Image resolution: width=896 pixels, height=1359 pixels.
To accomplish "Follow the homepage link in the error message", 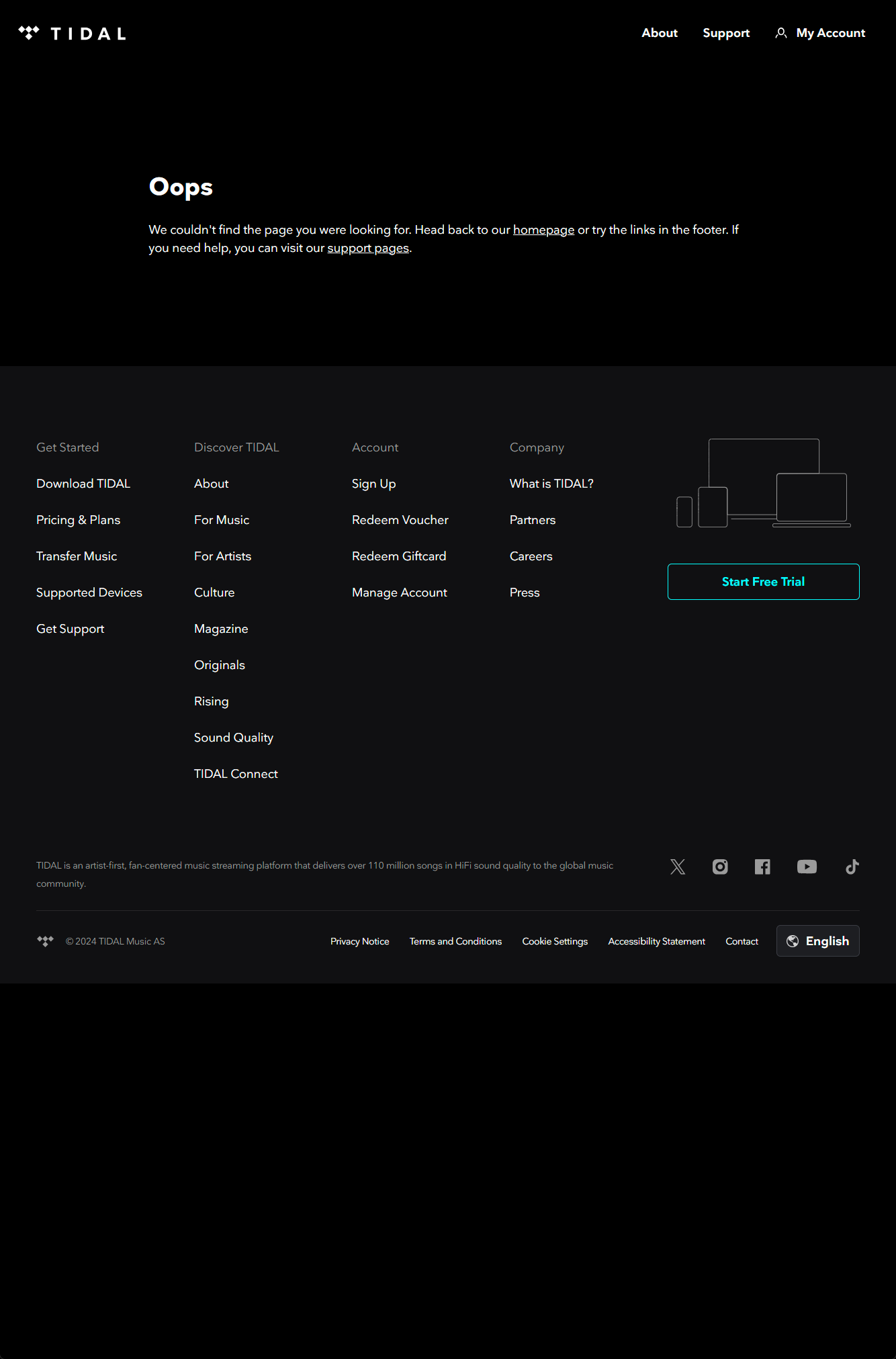I will pyautogui.click(x=544, y=230).
